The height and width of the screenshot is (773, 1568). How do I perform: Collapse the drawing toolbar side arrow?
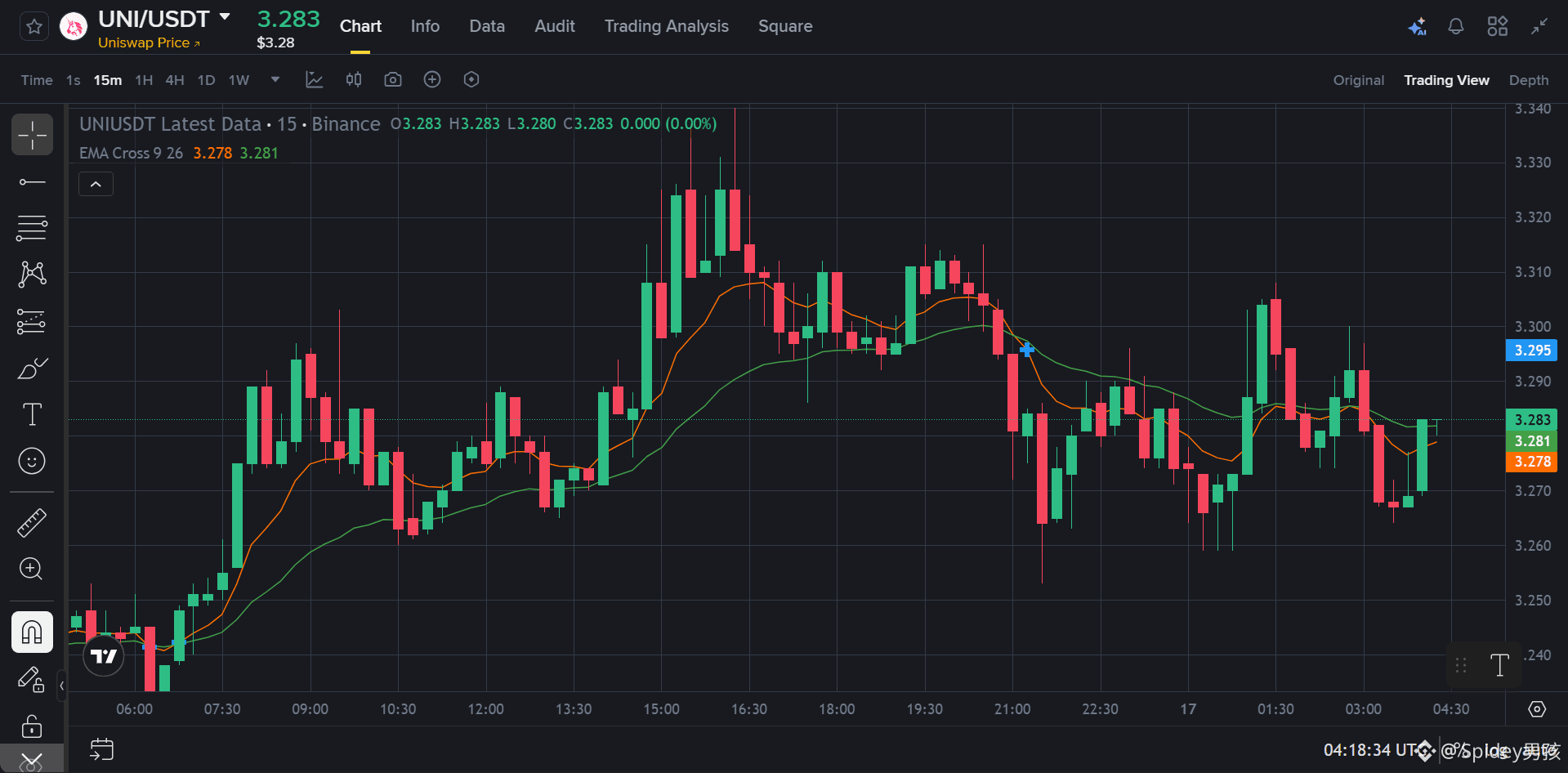point(61,686)
